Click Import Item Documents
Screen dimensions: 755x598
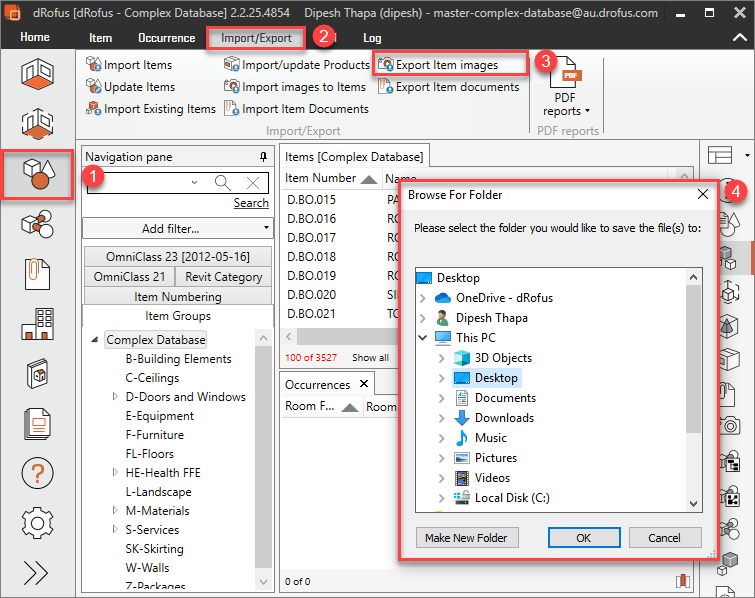pos(296,109)
